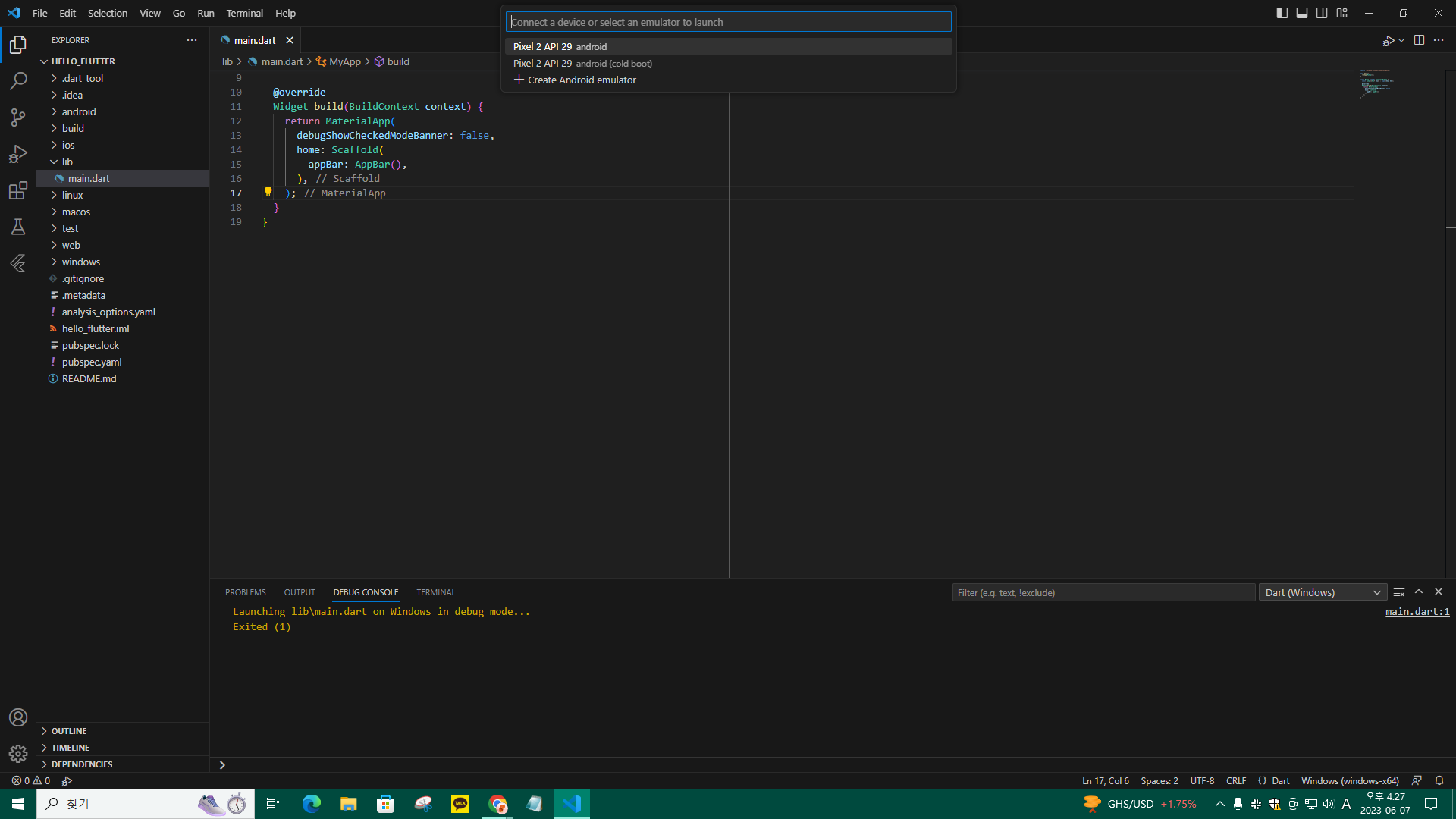
Task: Launch Pixel 2 API 29 android emulator
Action: click(728, 46)
